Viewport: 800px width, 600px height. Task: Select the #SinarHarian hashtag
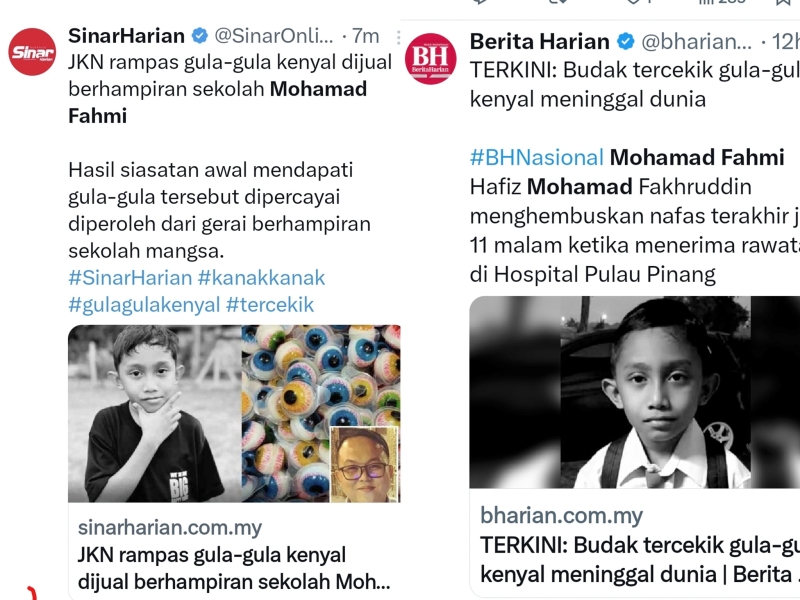pyautogui.click(x=130, y=278)
